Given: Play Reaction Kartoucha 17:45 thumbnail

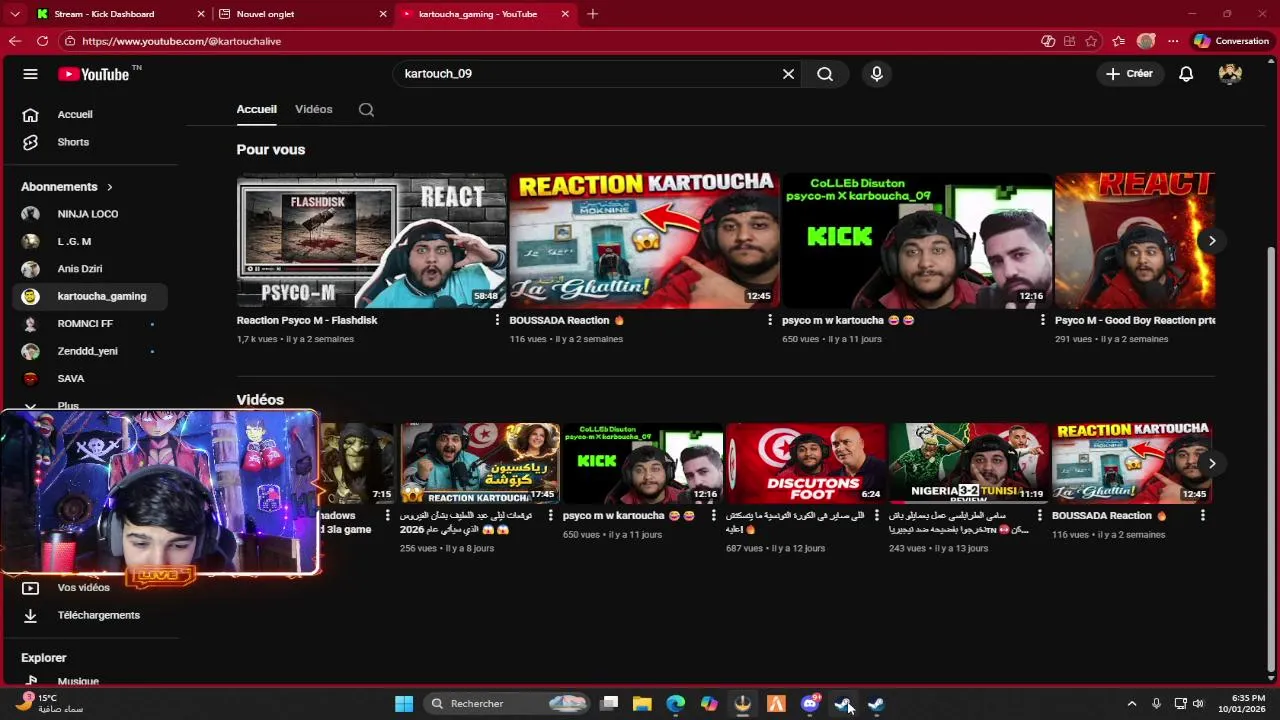Looking at the screenshot, I should [480, 463].
